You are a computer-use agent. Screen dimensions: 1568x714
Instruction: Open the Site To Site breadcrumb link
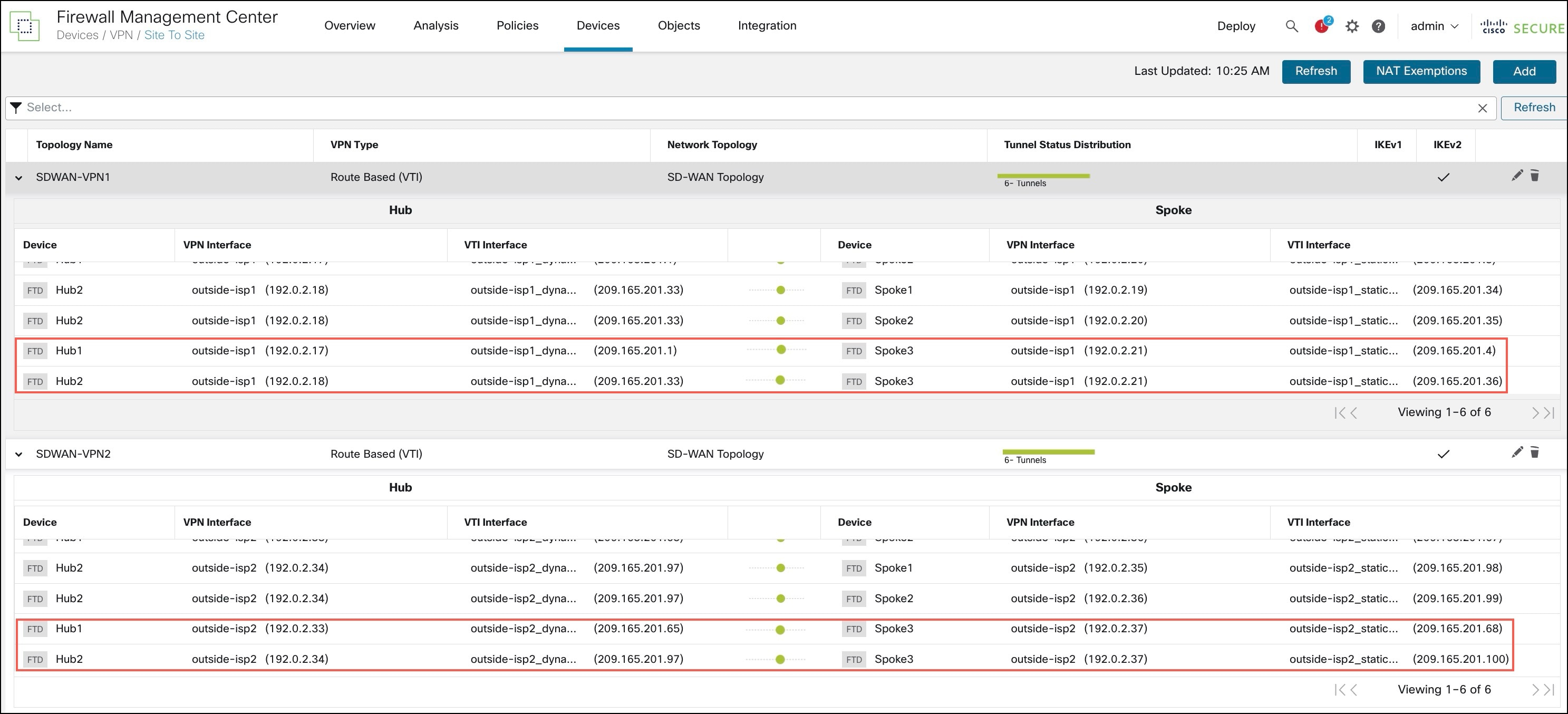pyautogui.click(x=174, y=35)
